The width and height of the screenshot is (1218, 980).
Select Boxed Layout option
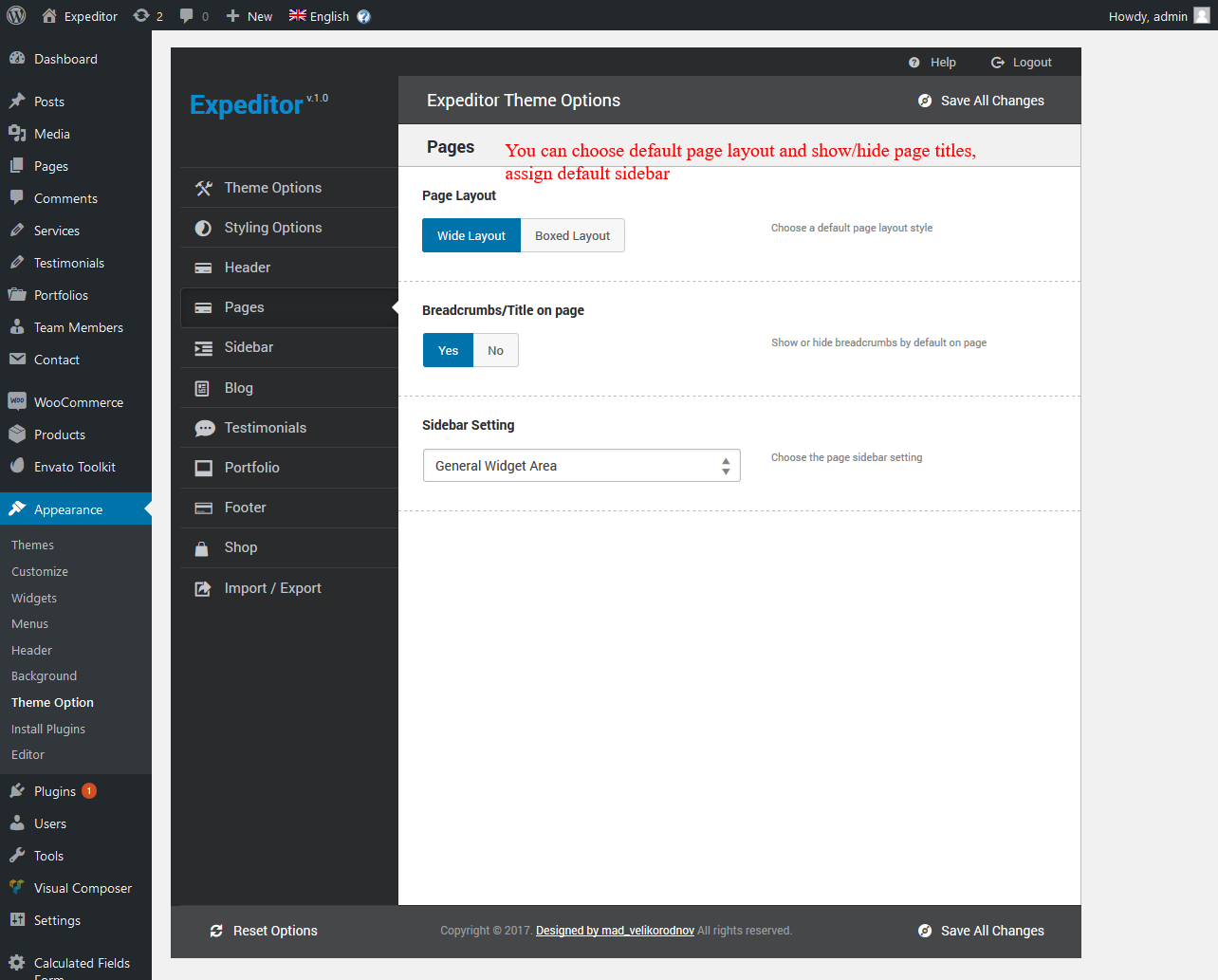click(572, 235)
